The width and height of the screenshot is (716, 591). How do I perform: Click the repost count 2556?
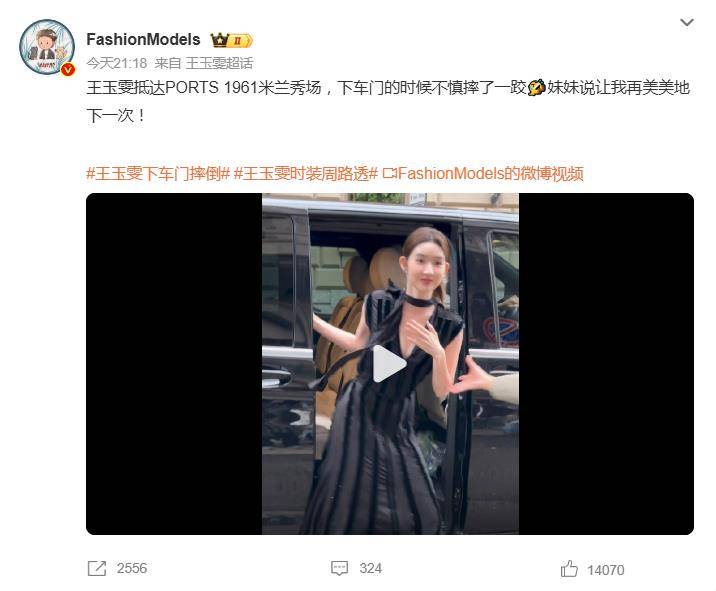point(132,569)
